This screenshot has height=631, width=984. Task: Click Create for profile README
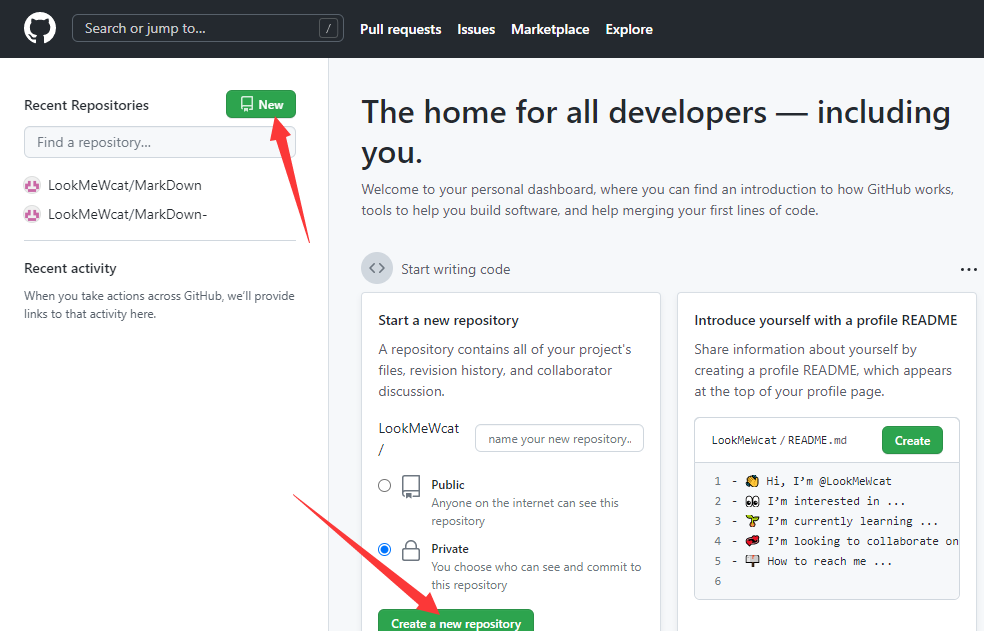tap(912, 440)
